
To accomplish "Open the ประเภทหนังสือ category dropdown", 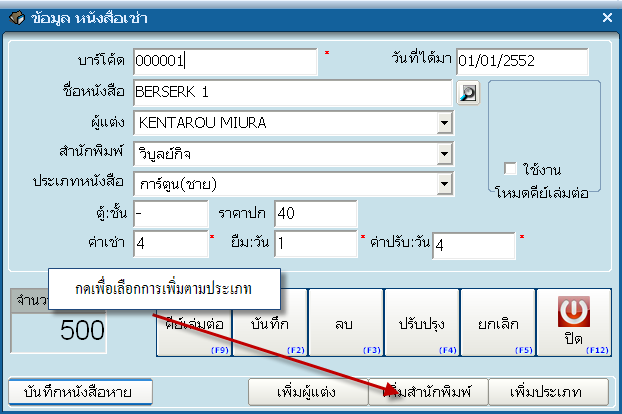I will coord(445,184).
